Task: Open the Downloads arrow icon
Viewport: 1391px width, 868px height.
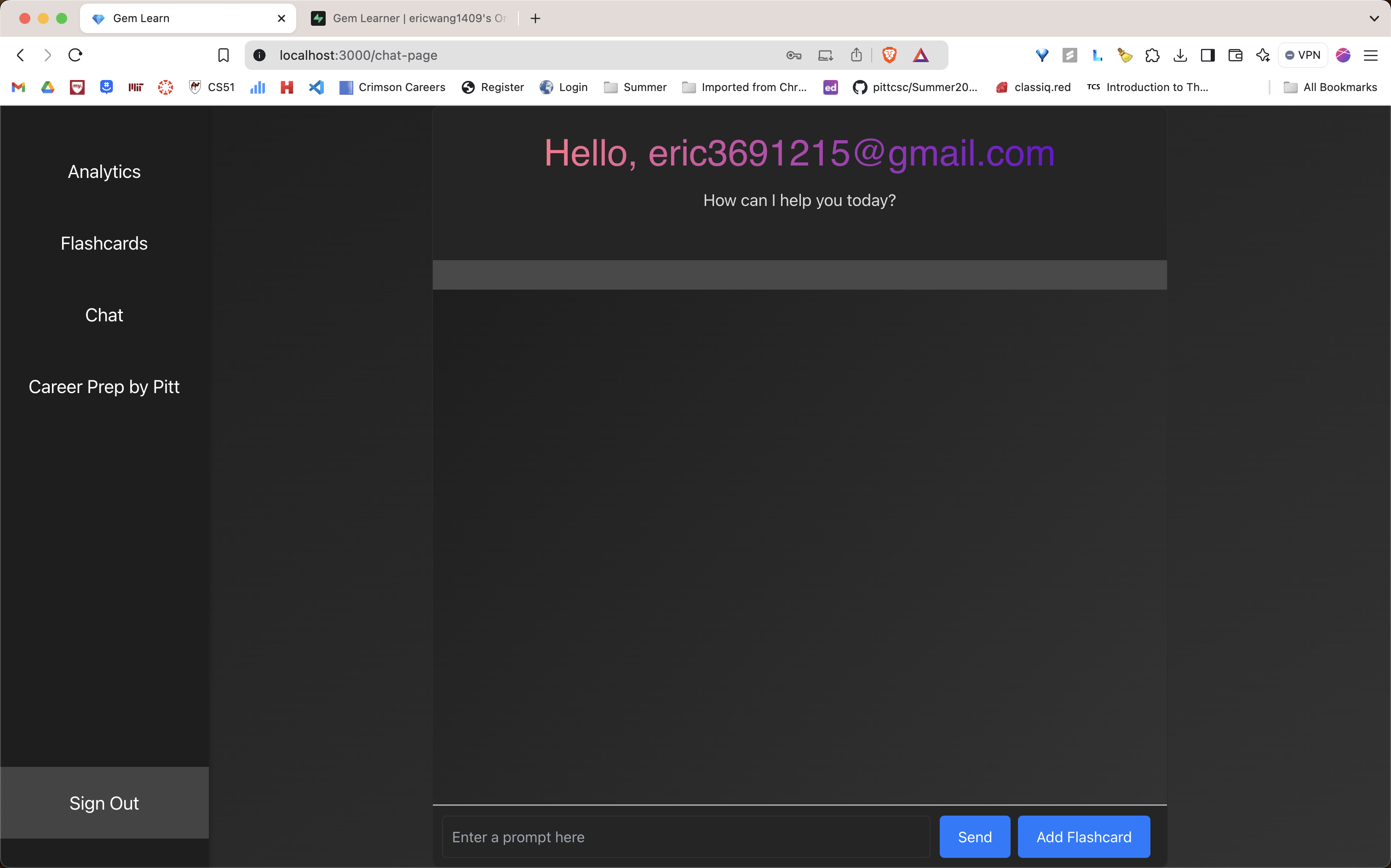Action: click(1180, 55)
